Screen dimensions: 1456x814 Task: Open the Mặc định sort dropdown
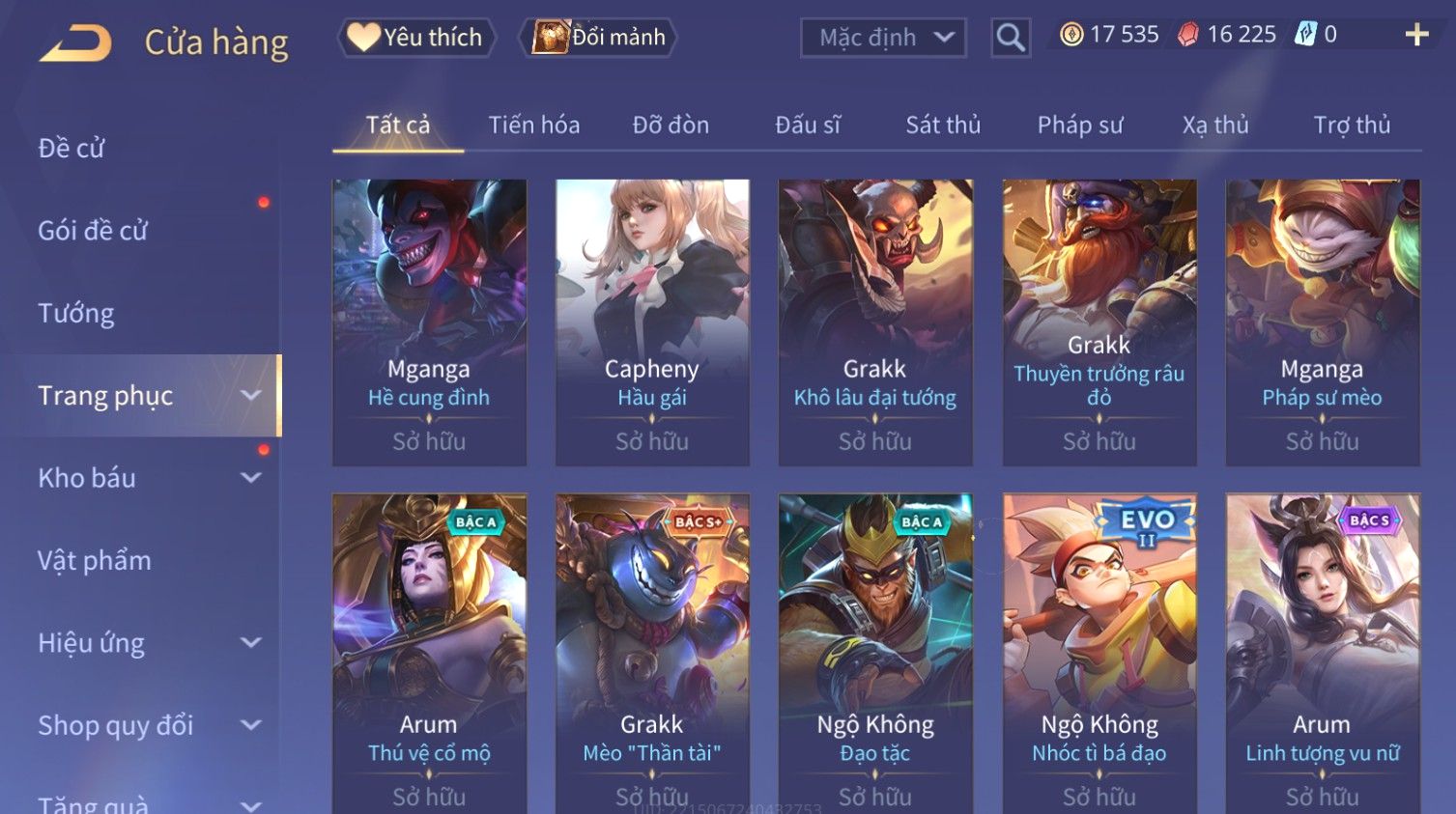click(x=883, y=38)
